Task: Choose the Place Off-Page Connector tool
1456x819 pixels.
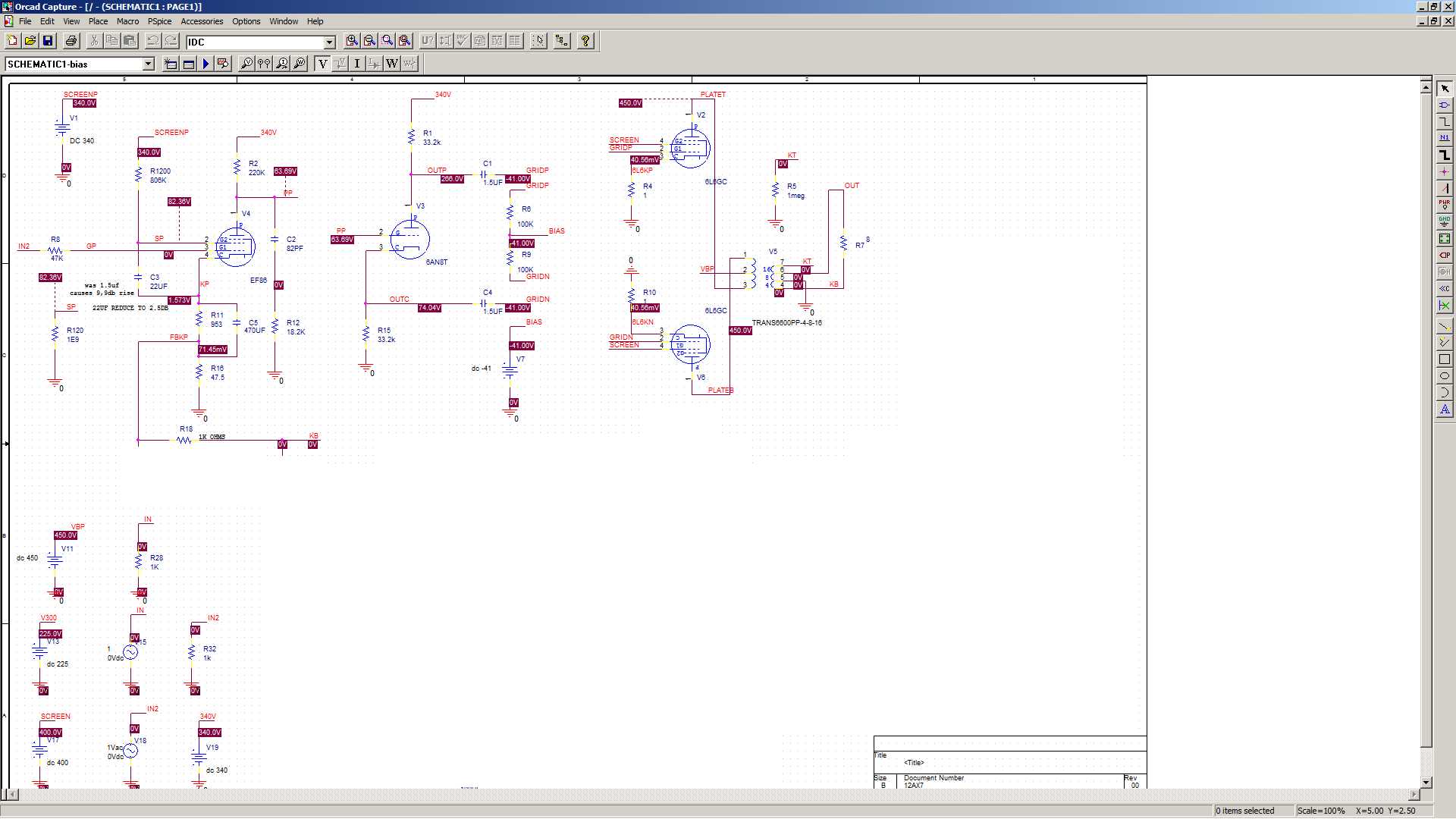Action: [x=1444, y=288]
